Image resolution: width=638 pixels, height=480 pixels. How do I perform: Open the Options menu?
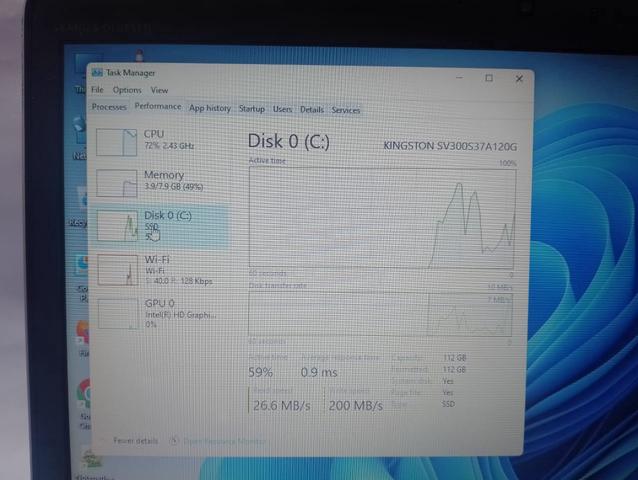click(127, 90)
